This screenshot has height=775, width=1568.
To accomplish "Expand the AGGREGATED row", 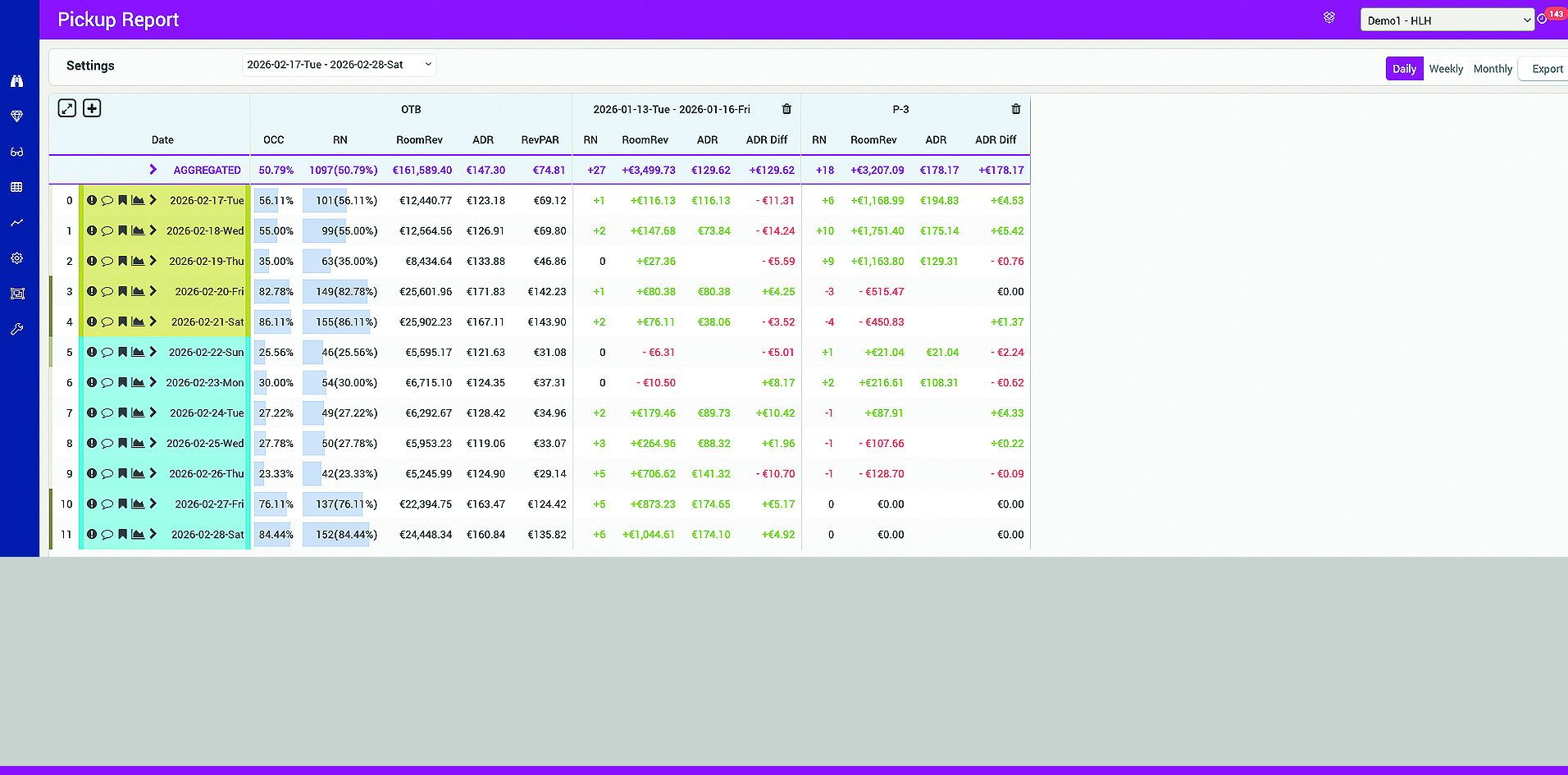I will pyautogui.click(x=153, y=170).
